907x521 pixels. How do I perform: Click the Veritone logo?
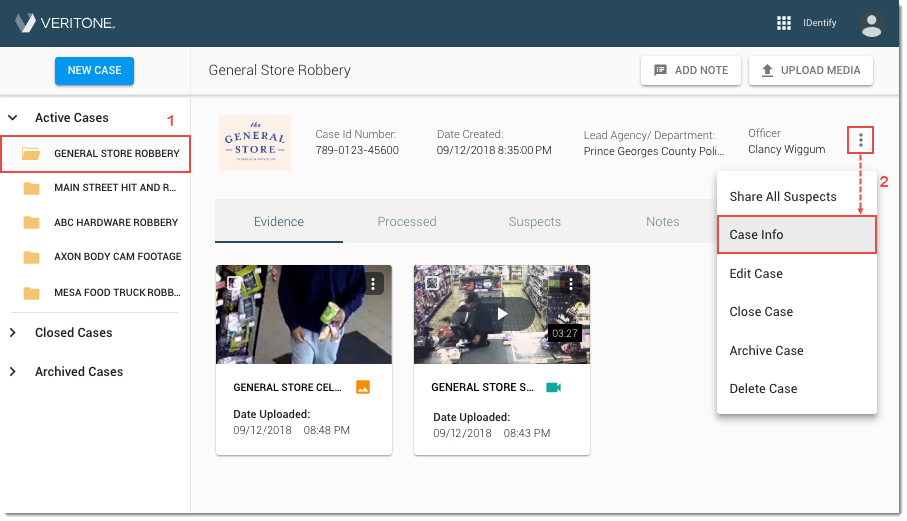pos(65,23)
